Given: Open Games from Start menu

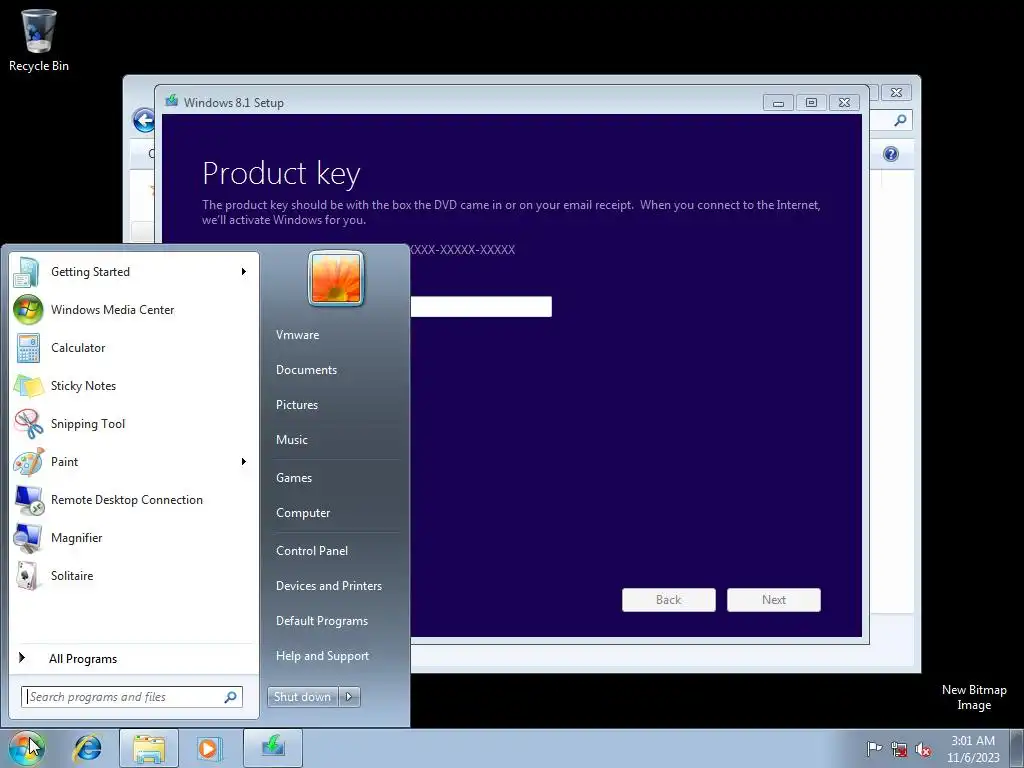Looking at the screenshot, I should pos(294,478).
